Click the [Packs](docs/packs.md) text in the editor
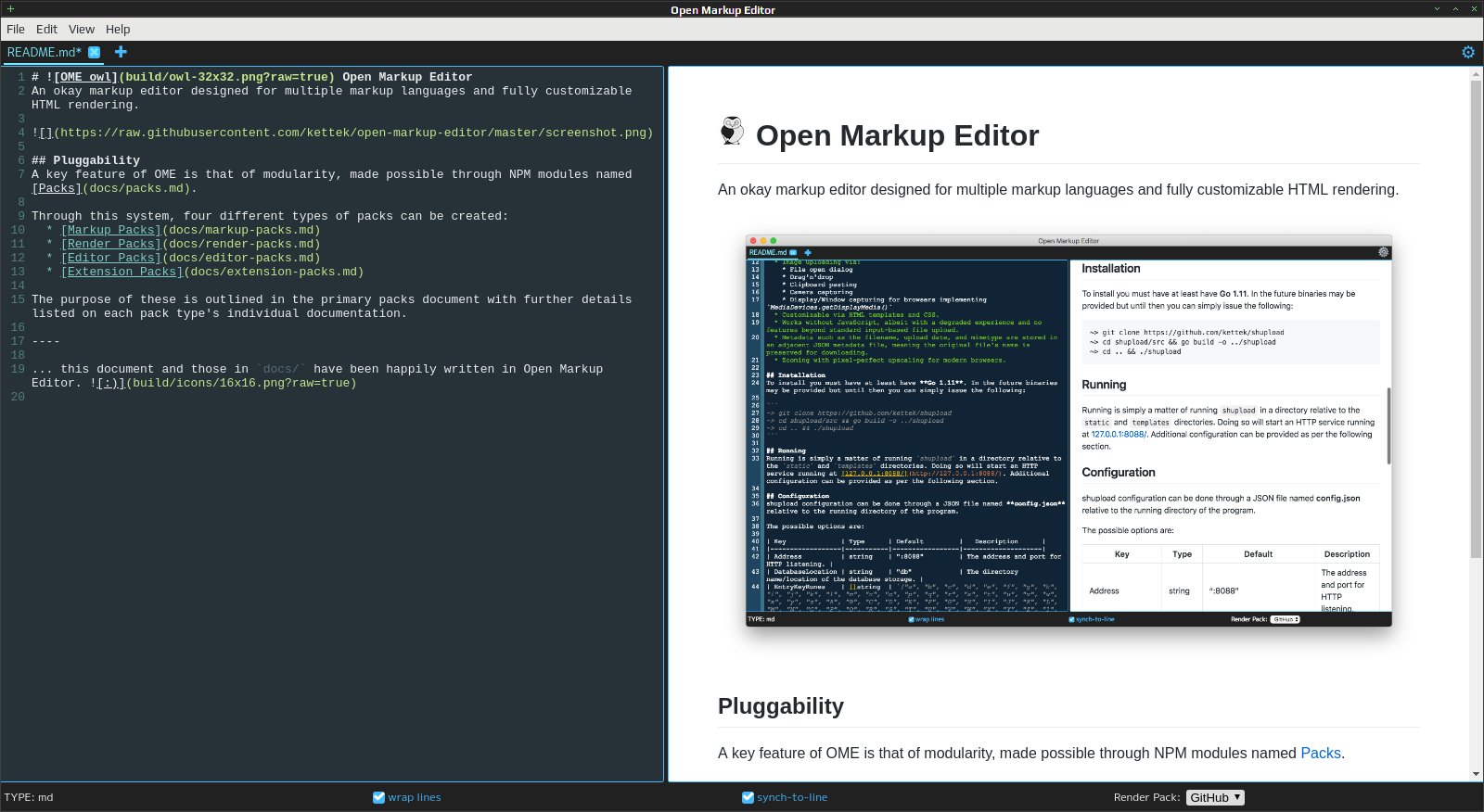The width and height of the screenshot is (1484, 812). coord(110,188)
